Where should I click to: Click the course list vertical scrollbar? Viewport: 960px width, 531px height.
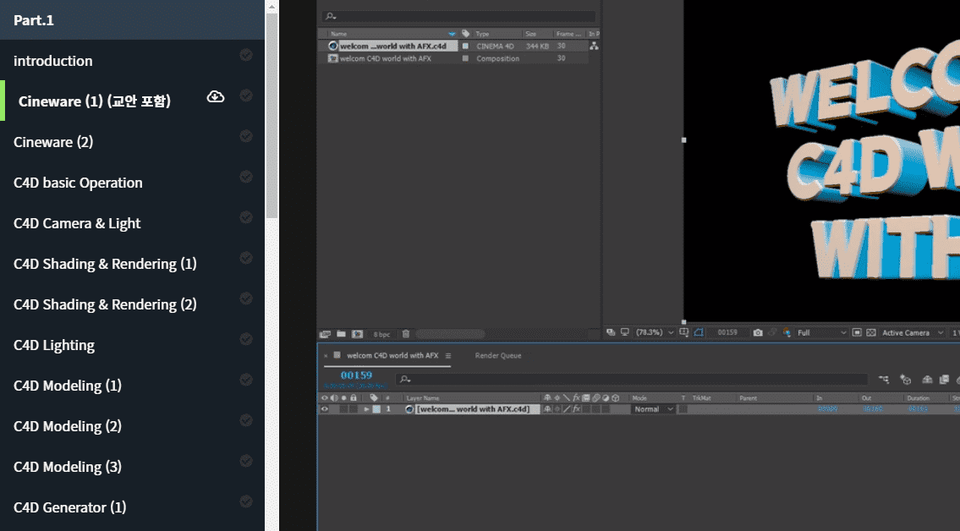(272, 115)
